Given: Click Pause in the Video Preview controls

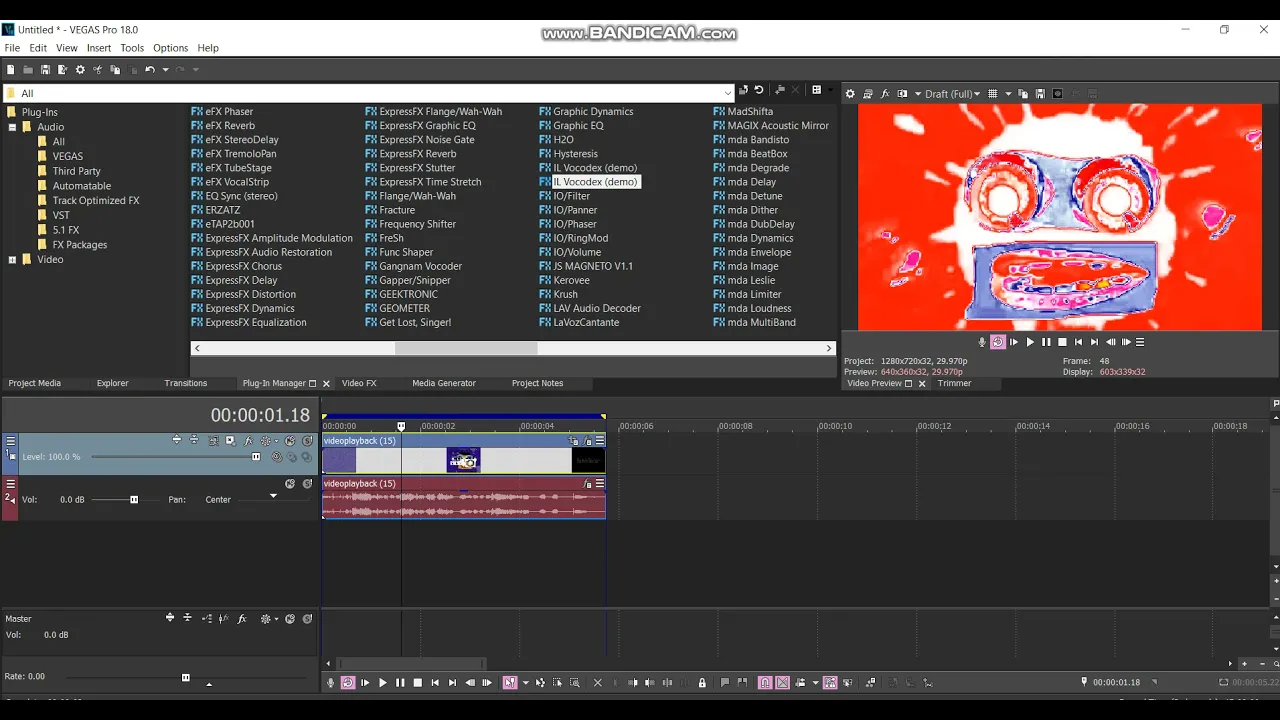Looking at the screenshot, I should [x=1046, y=342].
